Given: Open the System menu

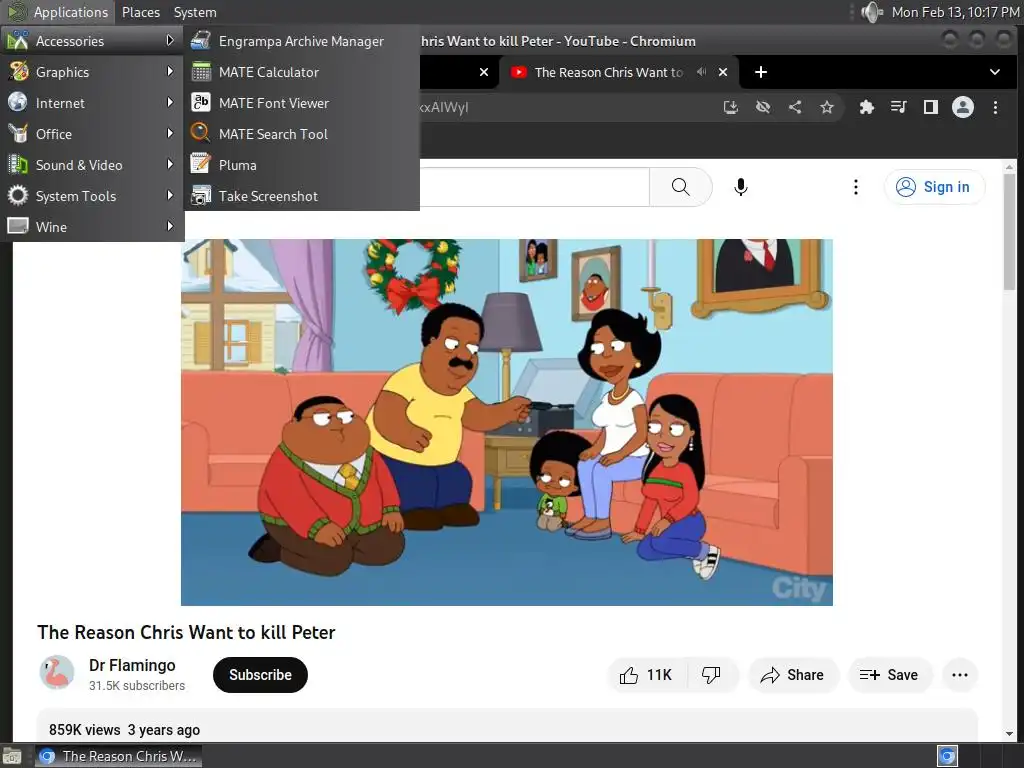Looking at the screenshot, I should pos(195,12).
